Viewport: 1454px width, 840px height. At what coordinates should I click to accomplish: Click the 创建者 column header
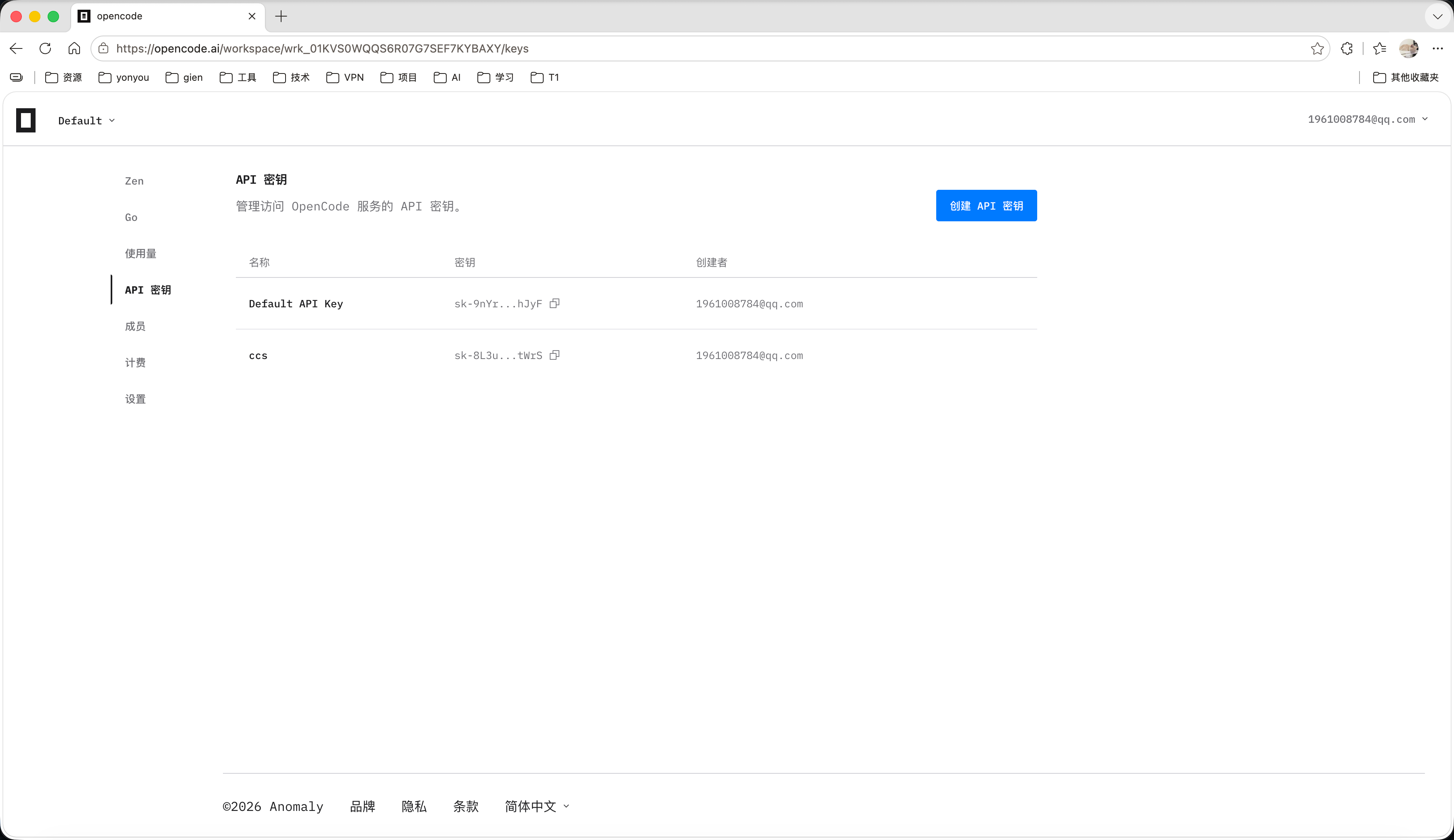click(x=711, y=262)
